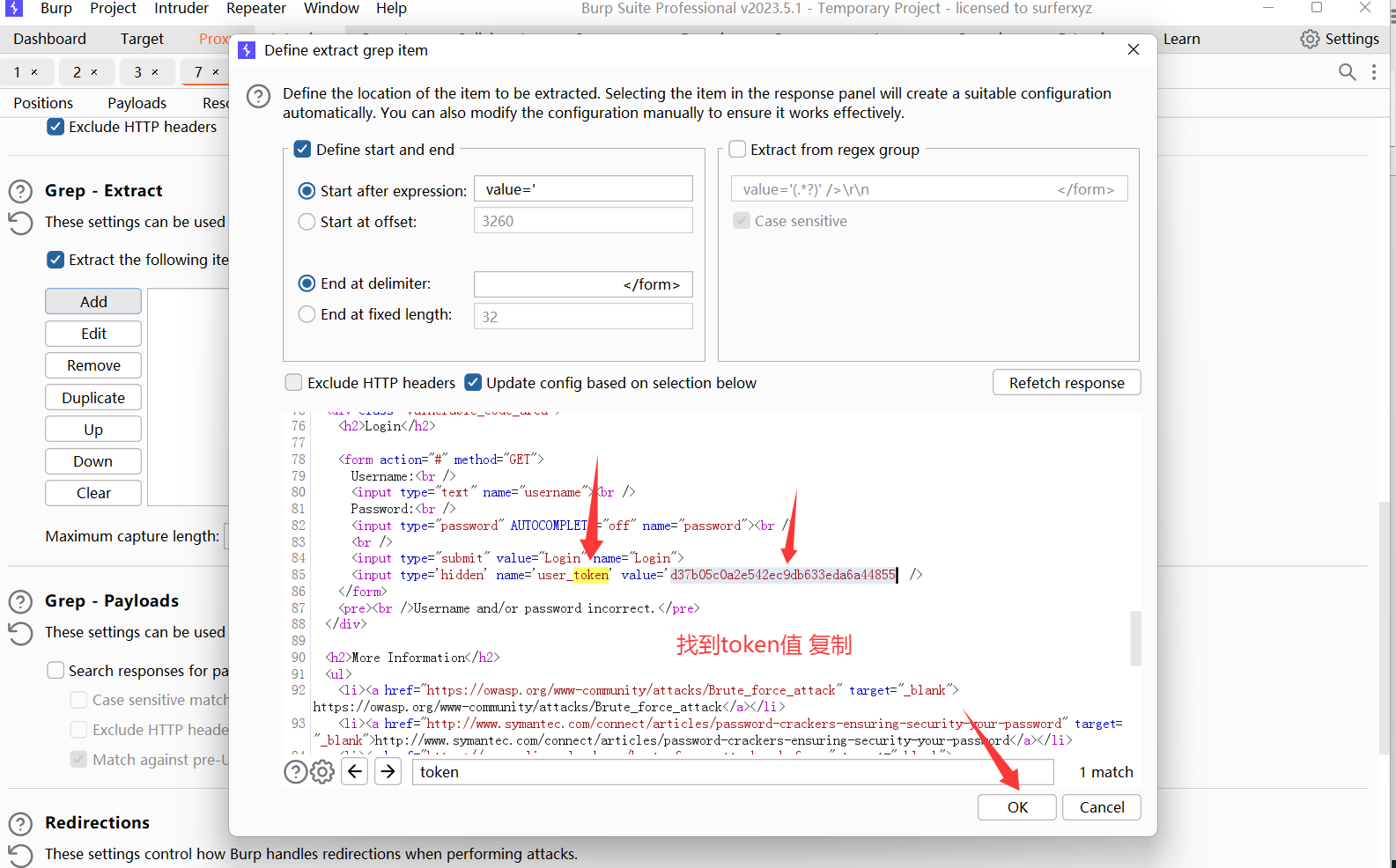Open the Positions sub-tab

tap(43, 103)
